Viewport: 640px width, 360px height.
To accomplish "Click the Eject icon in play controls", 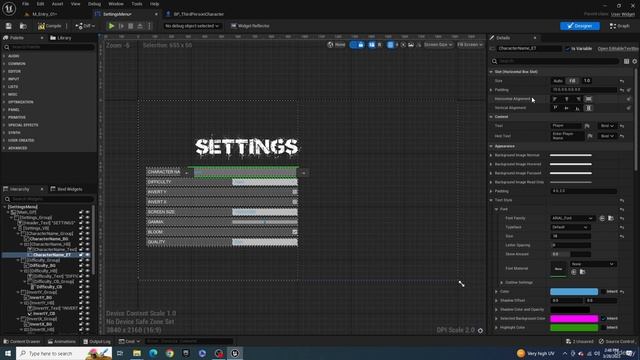I will (x=140, y=26).
